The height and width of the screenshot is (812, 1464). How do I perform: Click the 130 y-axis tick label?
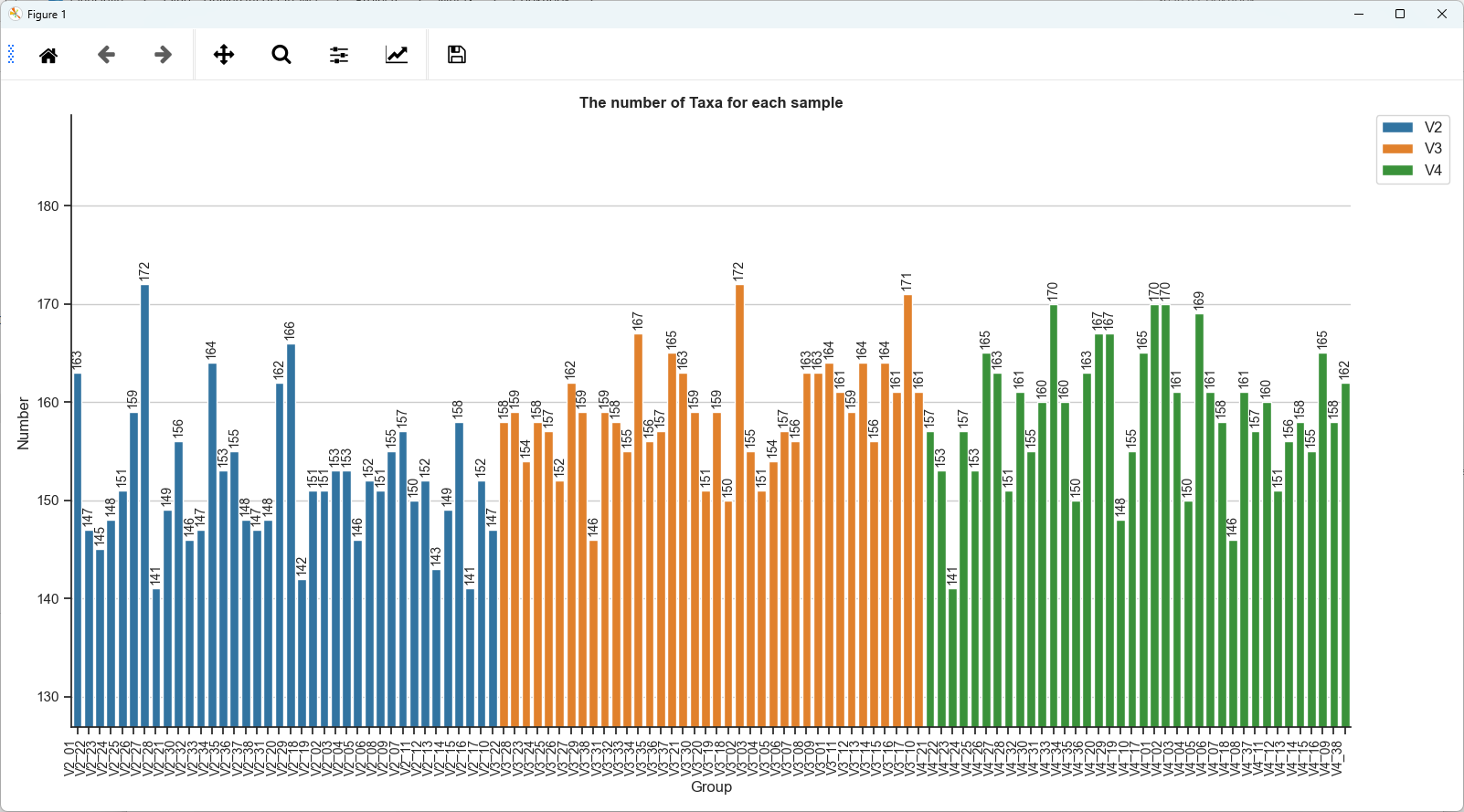tap(48, 697)
